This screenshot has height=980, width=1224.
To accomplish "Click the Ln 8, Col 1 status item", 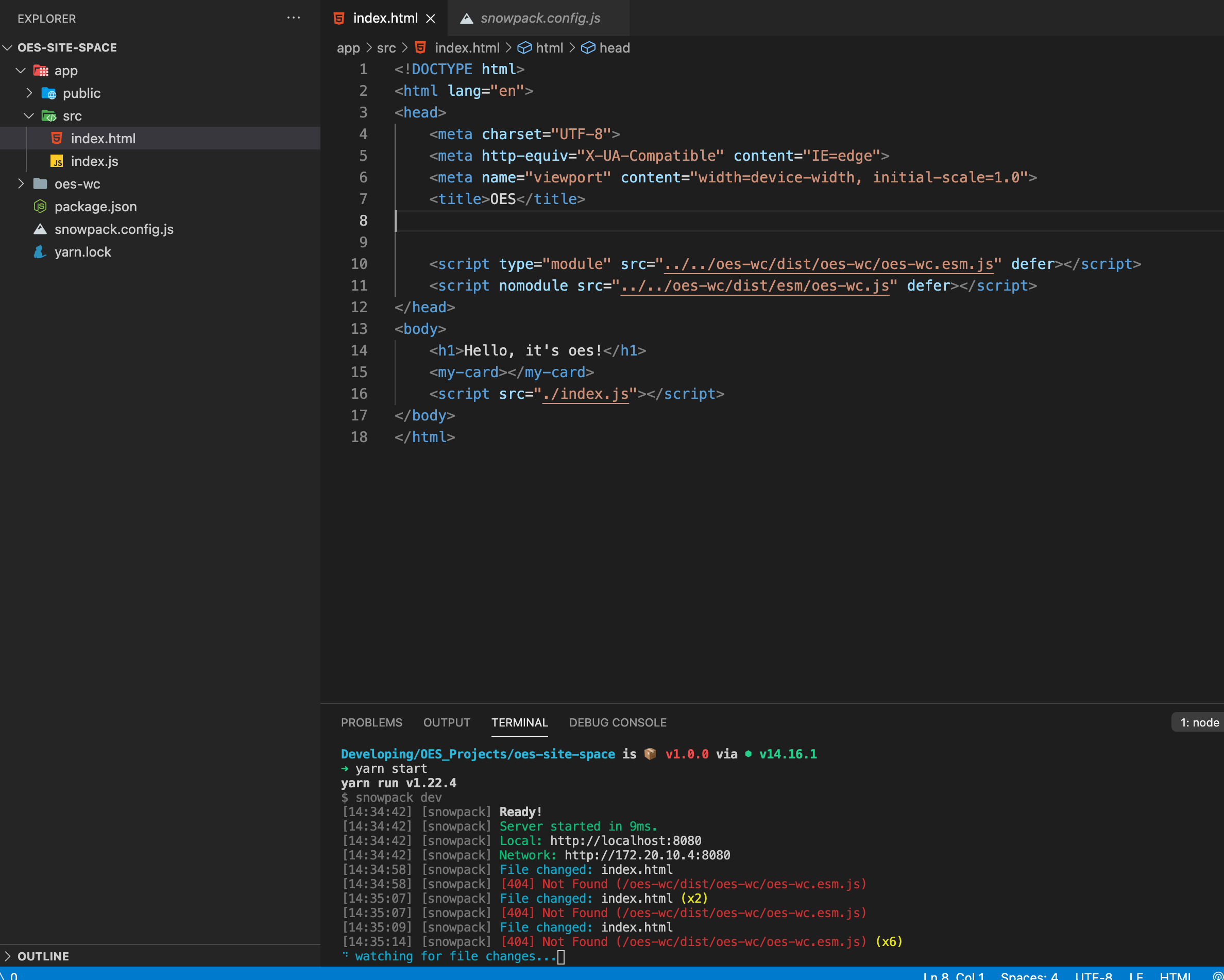I will (954, 975).
